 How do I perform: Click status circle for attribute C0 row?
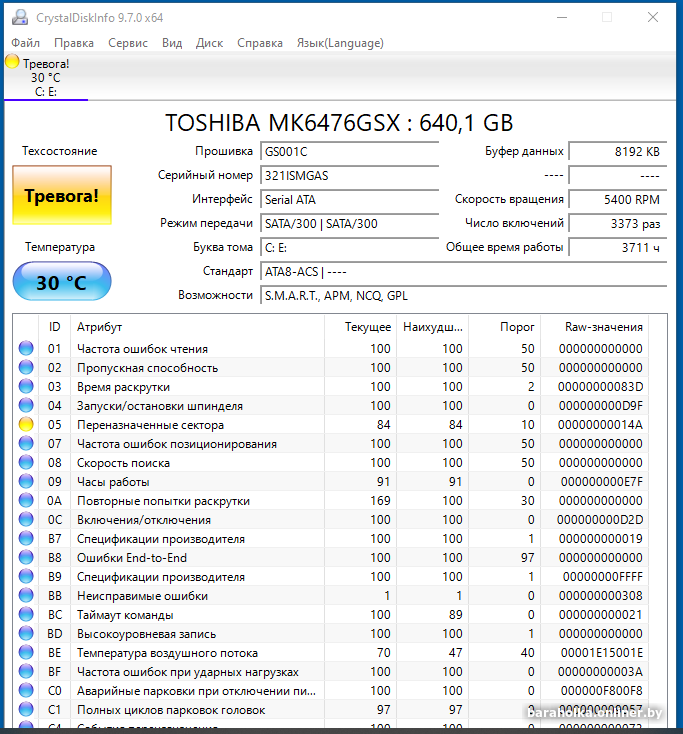pos(26,690)
